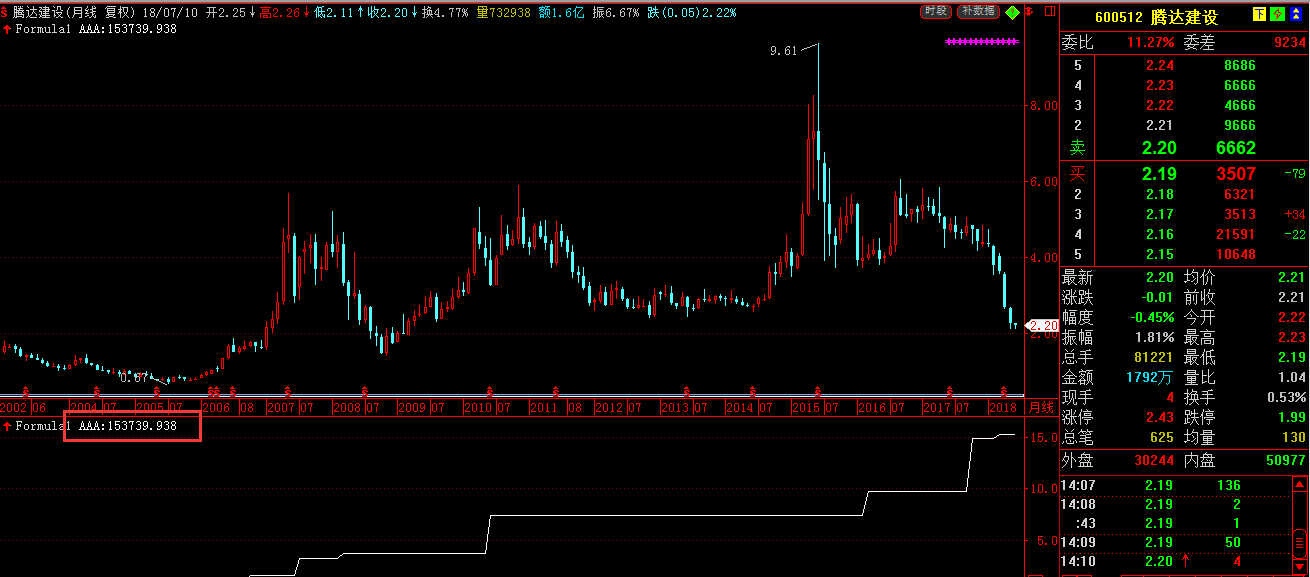Click the info marker above 2010 07

(x=490, y=390)
